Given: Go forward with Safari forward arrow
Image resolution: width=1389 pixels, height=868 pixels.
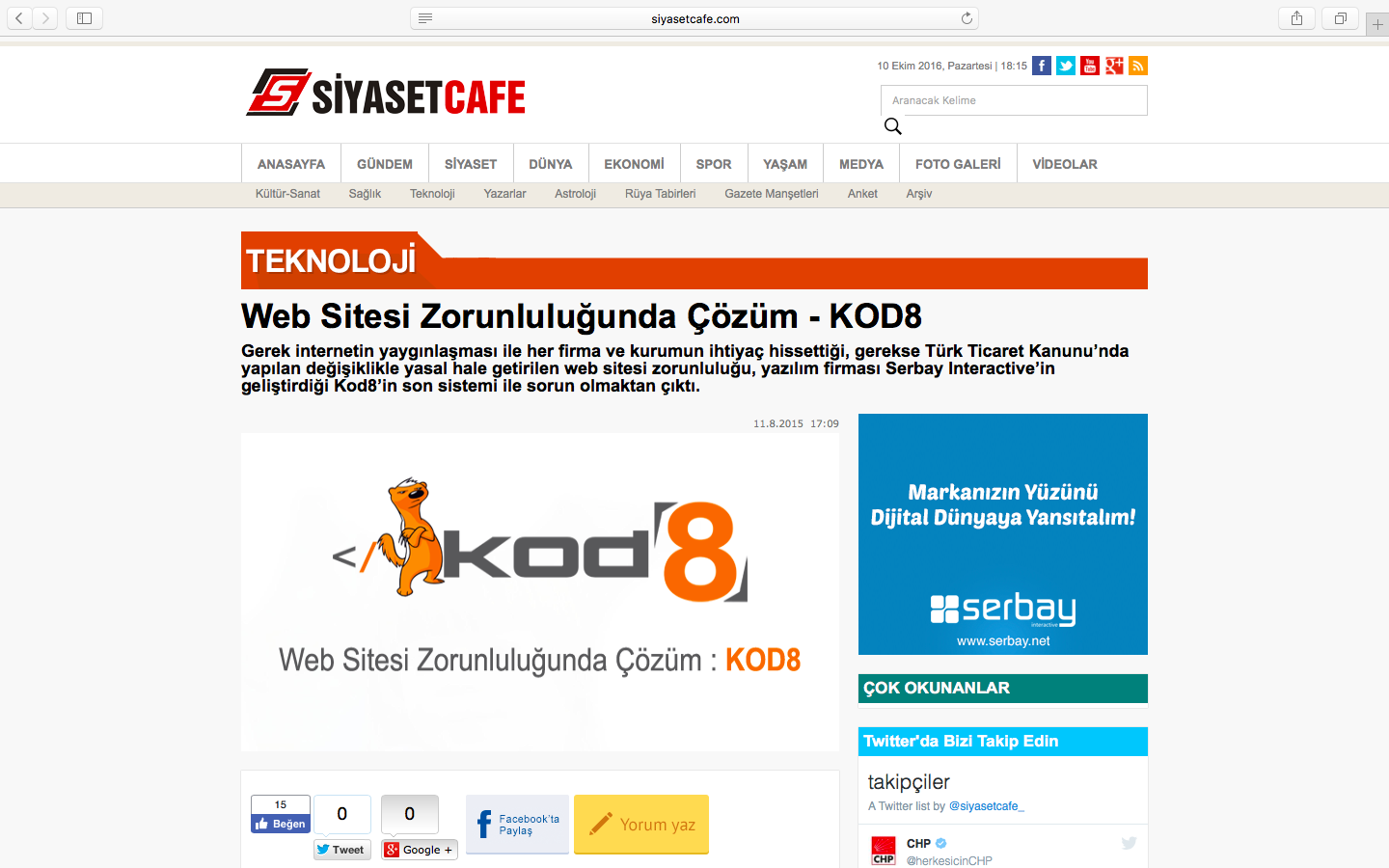Looking at the screenshot, I should (x=45, y=18).
